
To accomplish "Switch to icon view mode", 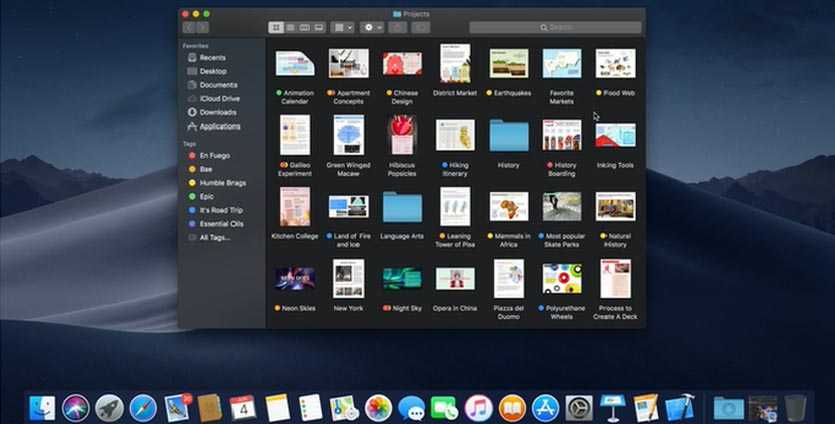I will [x=276, y=28].
